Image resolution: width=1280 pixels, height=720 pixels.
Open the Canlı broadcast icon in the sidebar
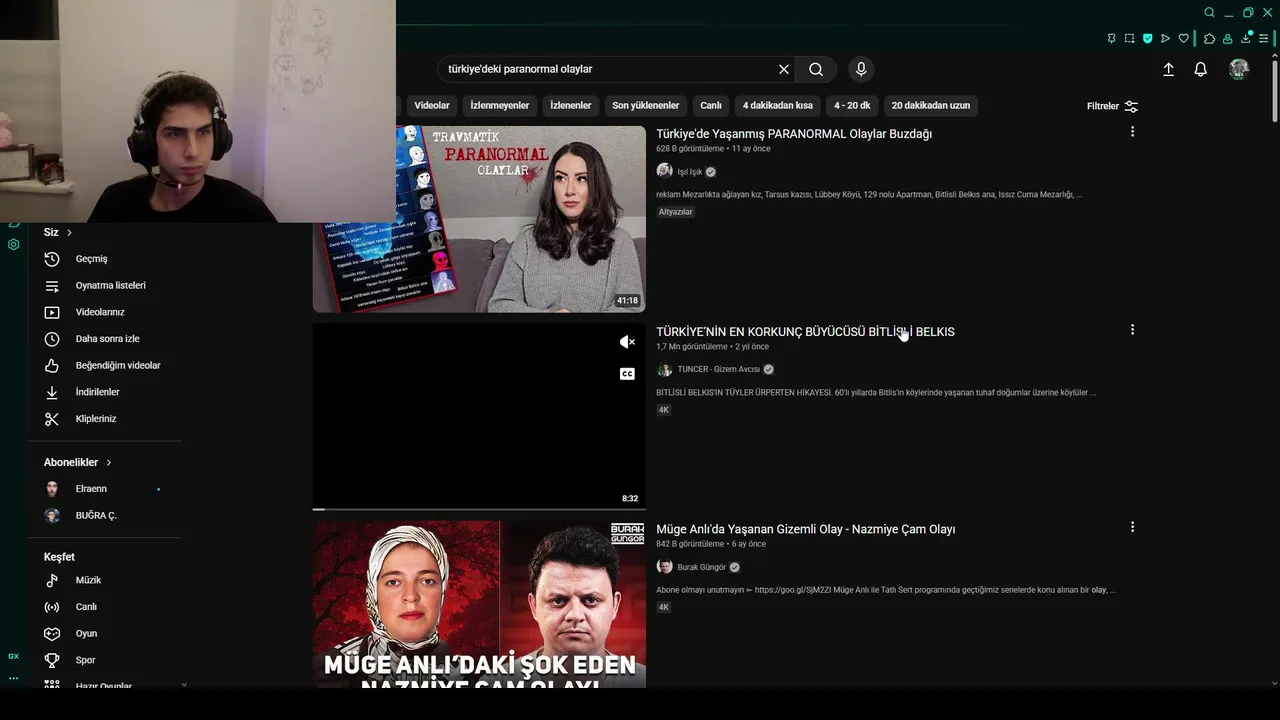[52, 607]
